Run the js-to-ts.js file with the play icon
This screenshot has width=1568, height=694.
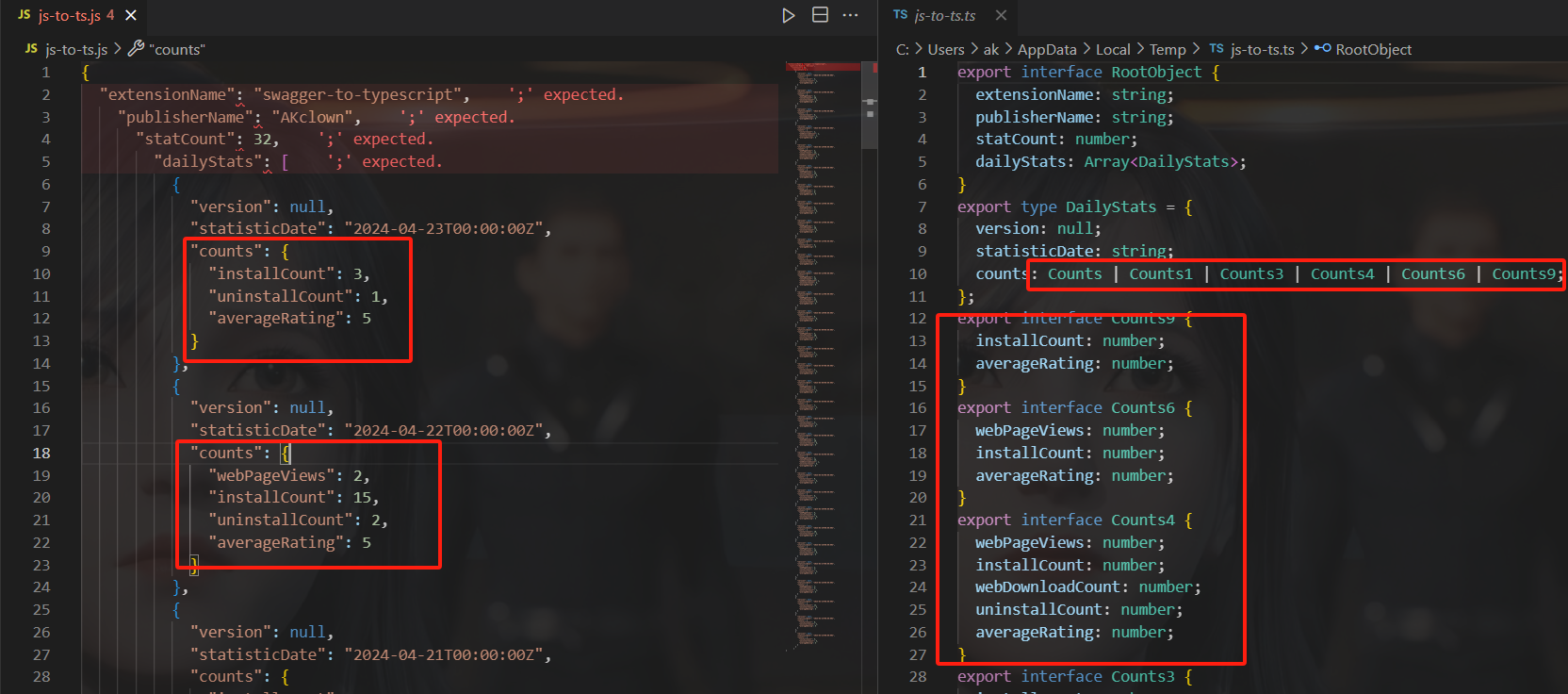pos(789,15)
